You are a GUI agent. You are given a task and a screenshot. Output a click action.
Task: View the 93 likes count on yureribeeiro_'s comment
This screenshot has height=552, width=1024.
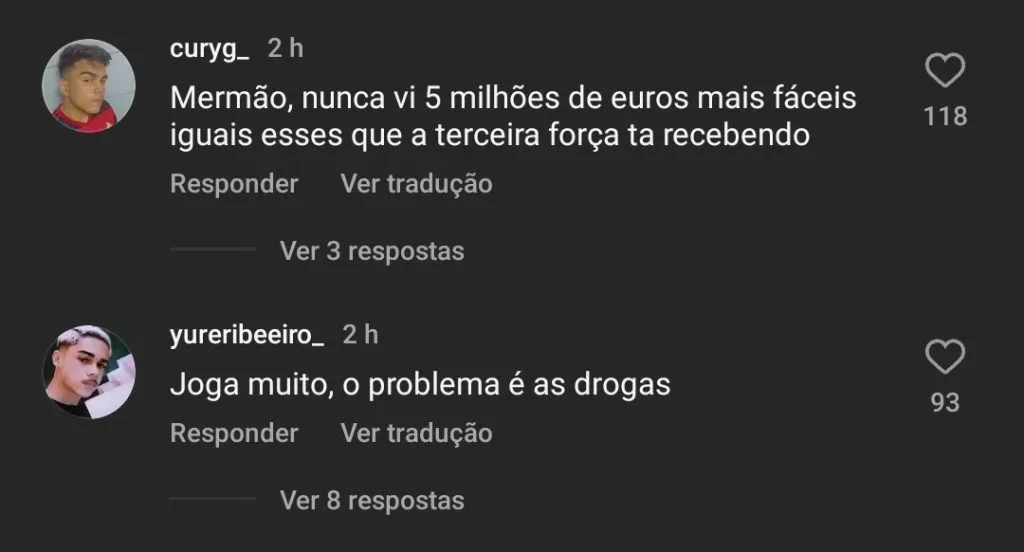945,402
